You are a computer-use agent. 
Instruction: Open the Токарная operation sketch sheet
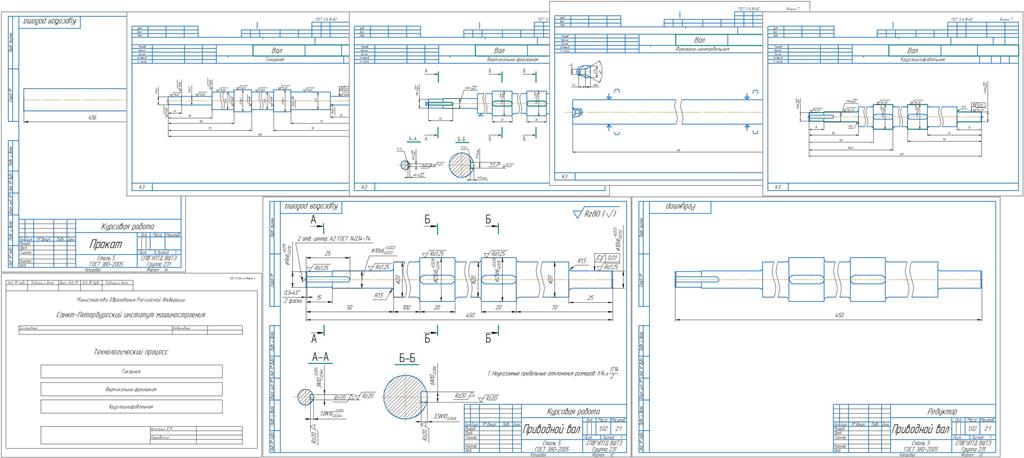pos(238,103)
